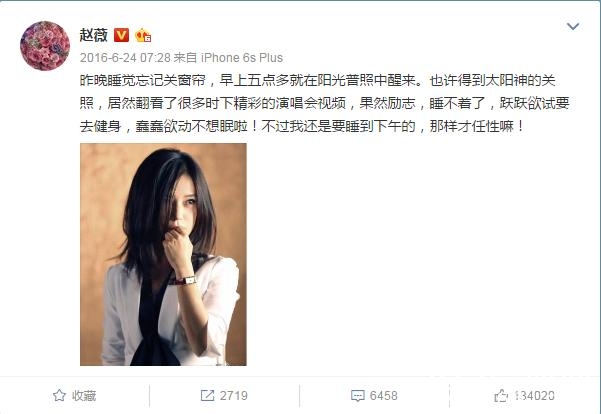Image resolution: width=601 pixels, height=414 pixels.
Task: Click the gold crown membership icon
Action: pyautogui.click(x=143, y=35)
